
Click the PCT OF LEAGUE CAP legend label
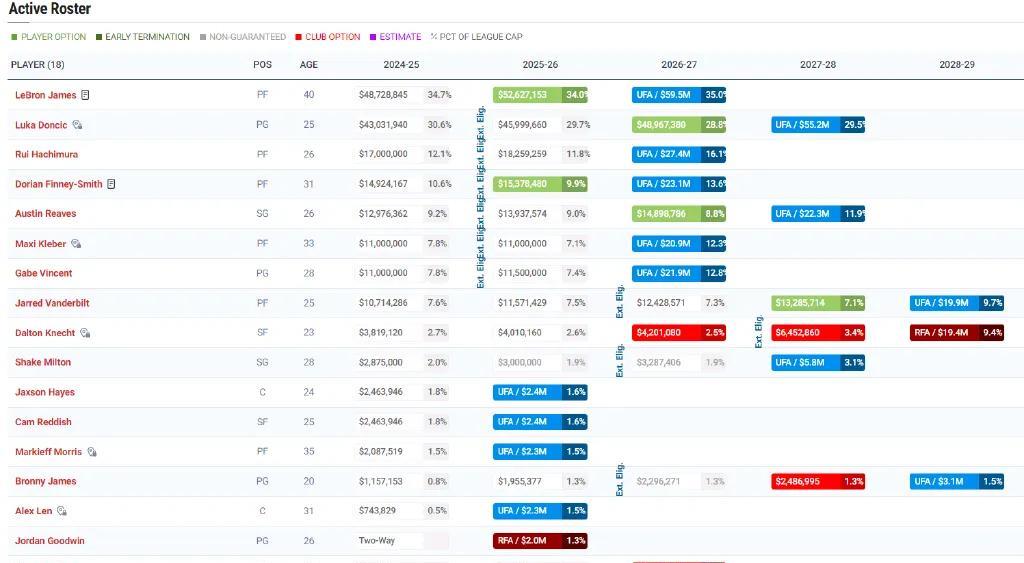click(481, 37)
